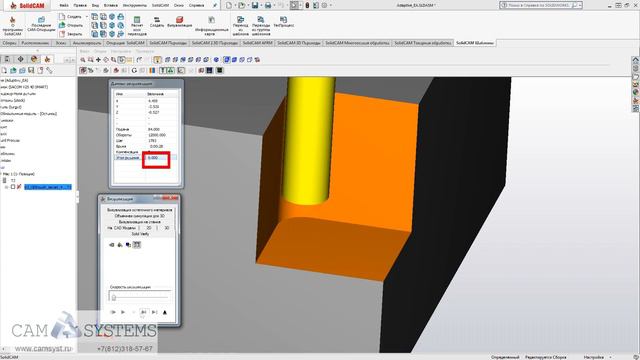Click the Угол резания value 6.000
640x360 pixels.
[x=153, y=158]
